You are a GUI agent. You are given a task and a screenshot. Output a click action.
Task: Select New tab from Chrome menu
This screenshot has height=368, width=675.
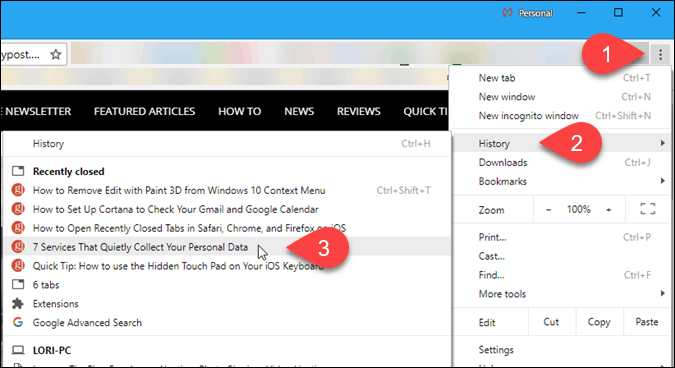coord(561,78)
